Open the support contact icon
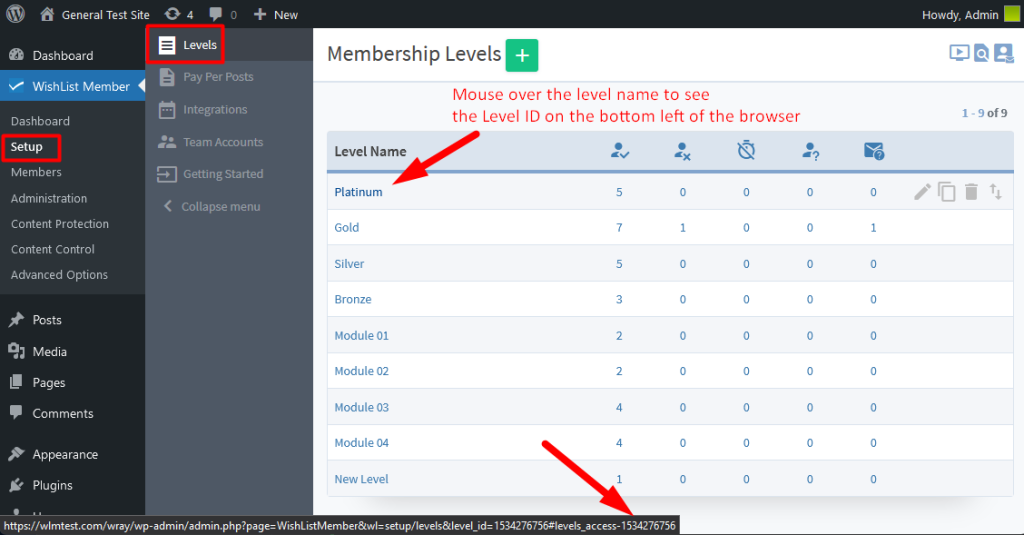 point(1003,53)
